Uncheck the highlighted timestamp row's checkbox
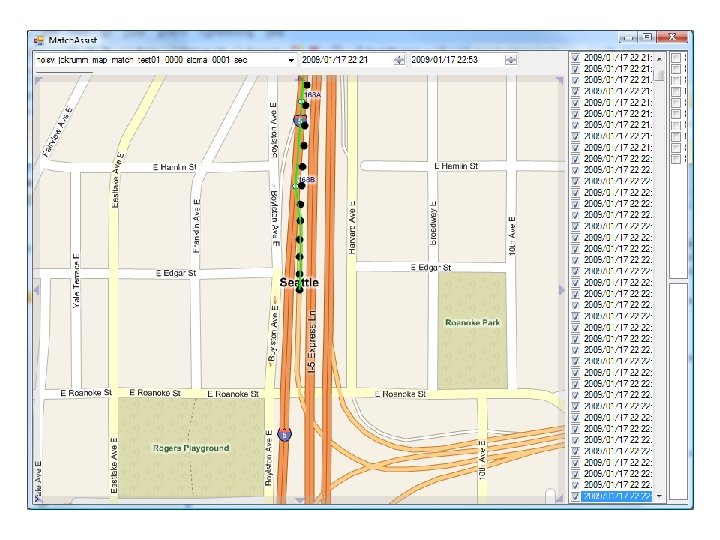The width and height of the screenshot is (720, 540). (575, 496)
